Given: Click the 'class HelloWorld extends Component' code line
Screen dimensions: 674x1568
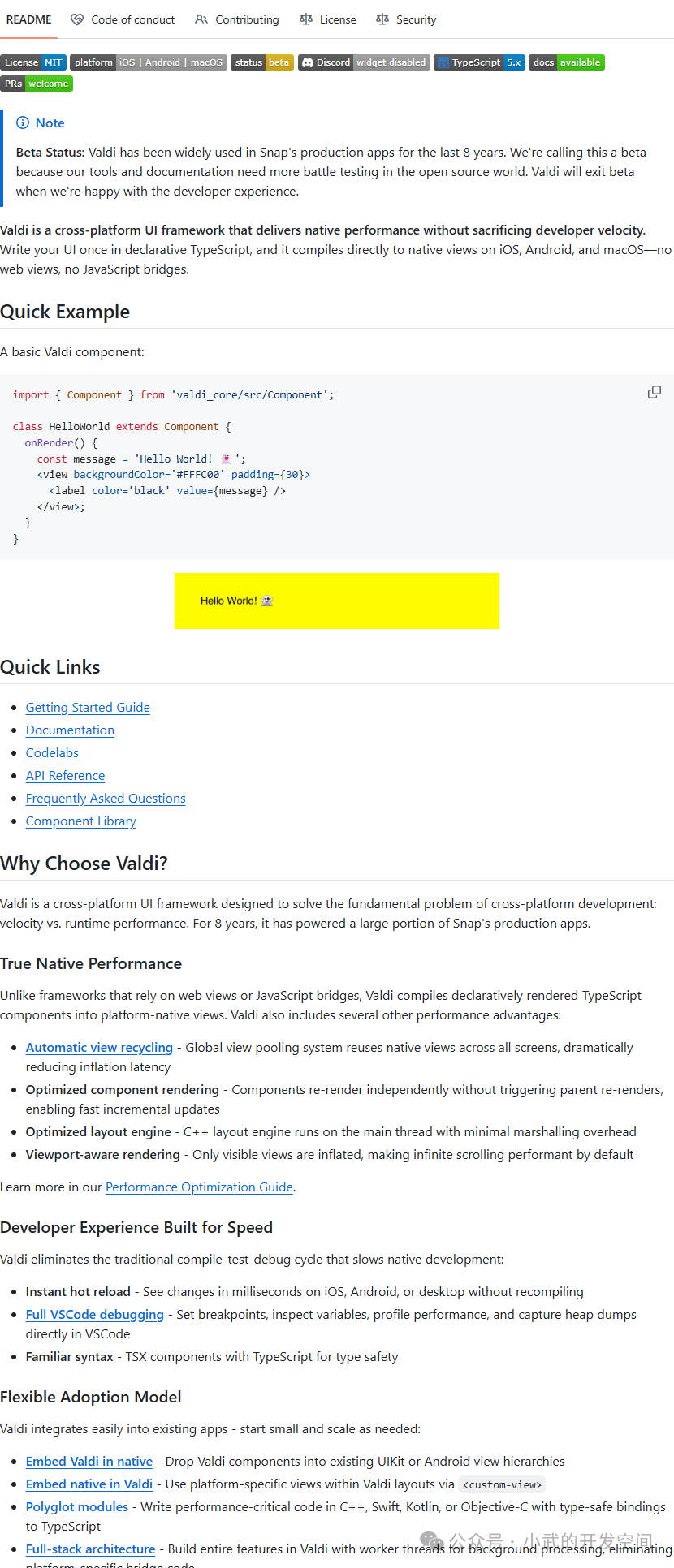Looking at the screenshot, I should pyautogui.click(x=122, y=427).
